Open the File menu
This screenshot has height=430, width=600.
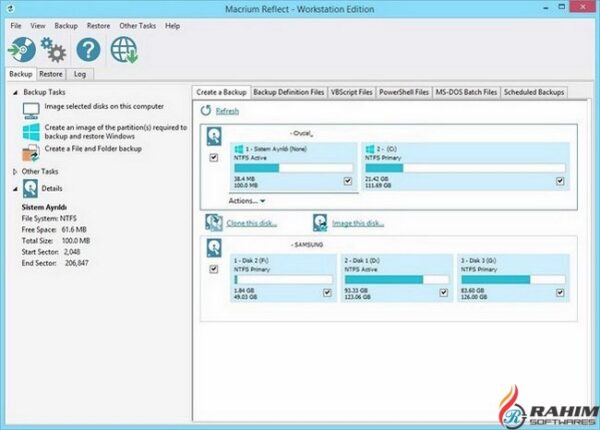(16, 26)
